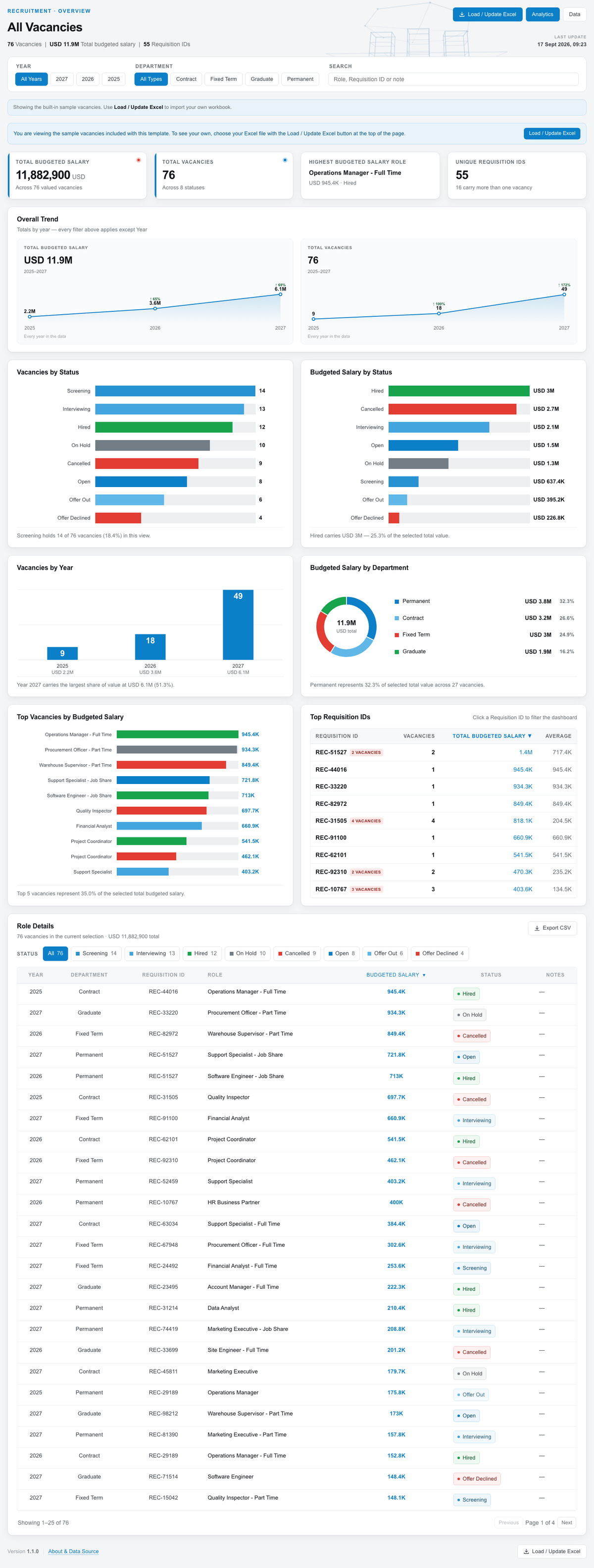Click the Screening bar in Vacancies by Status
The width and height of the screenshot is (594, 1568).
pyautogui.click(x=175, y=391)
